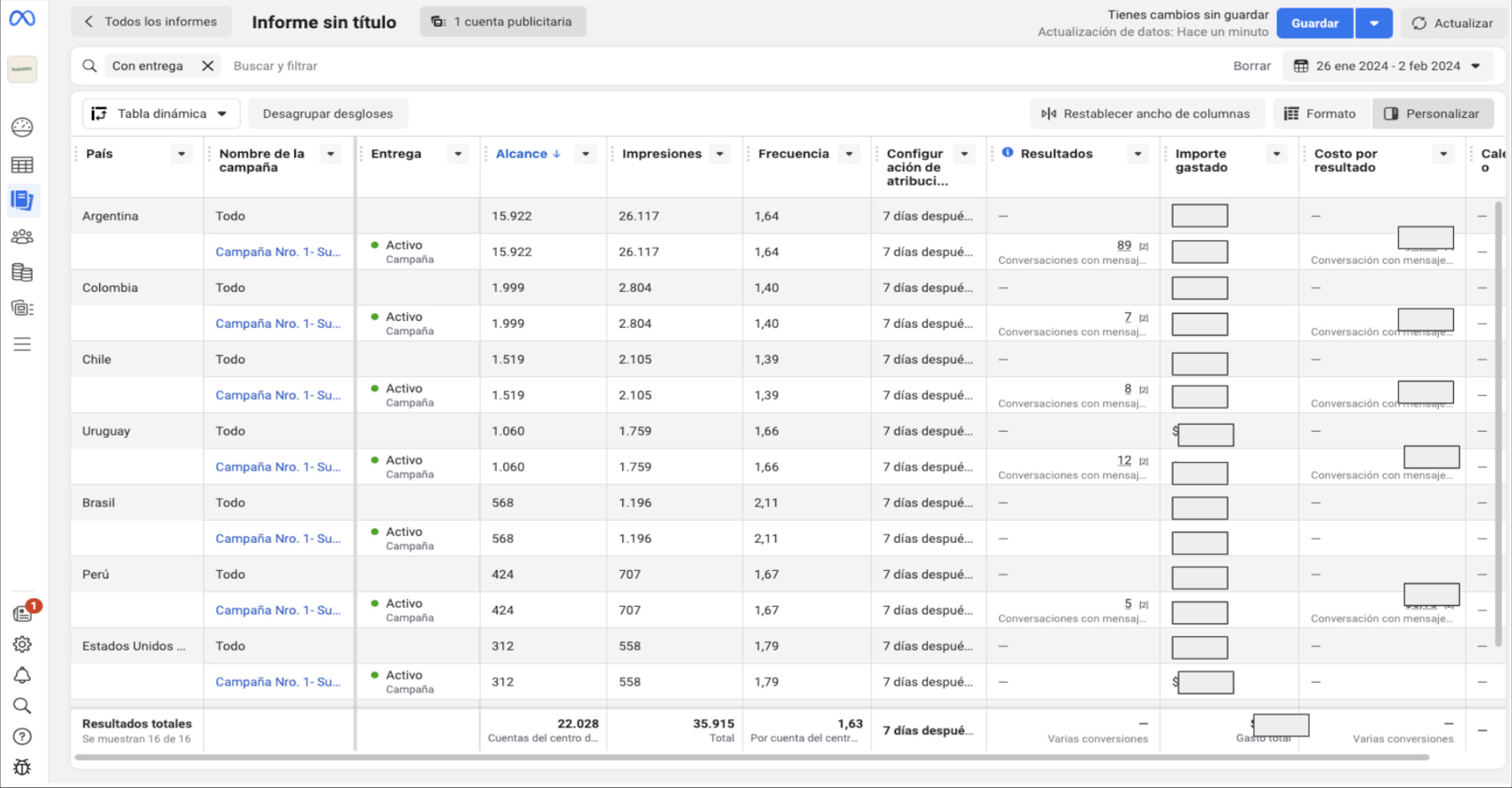Open the audiences people icon in sidebar

click(x=22, y=237)
